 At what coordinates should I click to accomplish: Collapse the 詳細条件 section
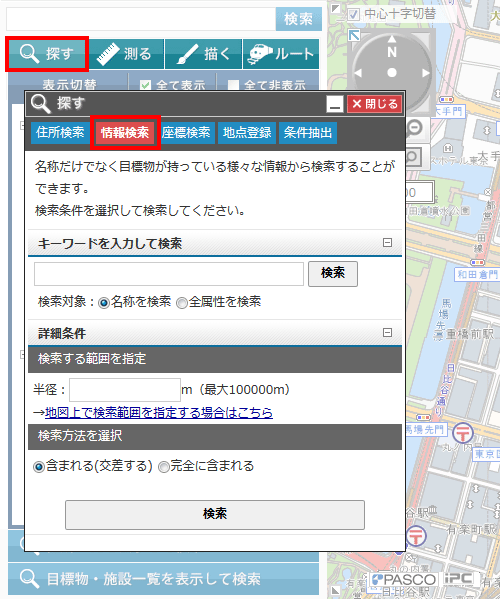point(387,332)
